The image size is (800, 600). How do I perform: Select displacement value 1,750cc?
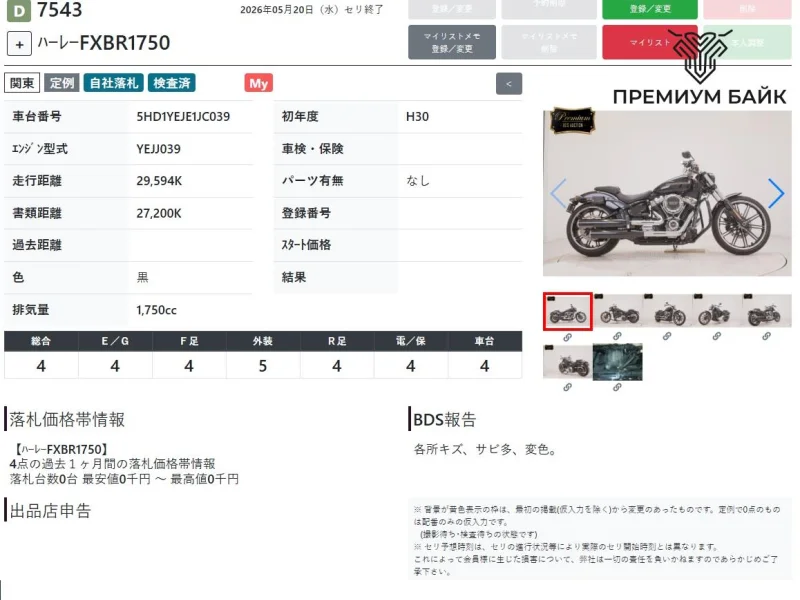coord(156,310)
